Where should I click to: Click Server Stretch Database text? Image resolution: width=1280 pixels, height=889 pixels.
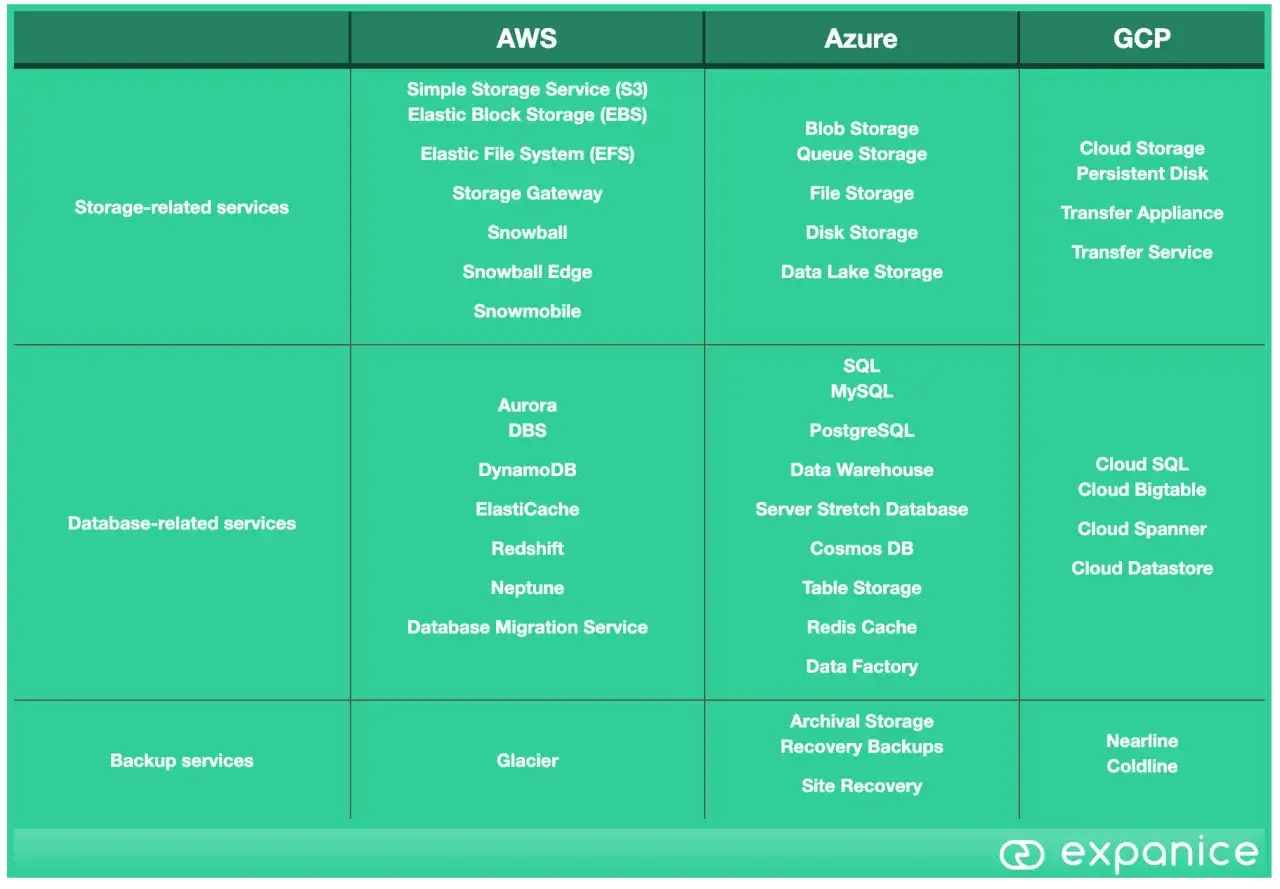pos(861,509)
